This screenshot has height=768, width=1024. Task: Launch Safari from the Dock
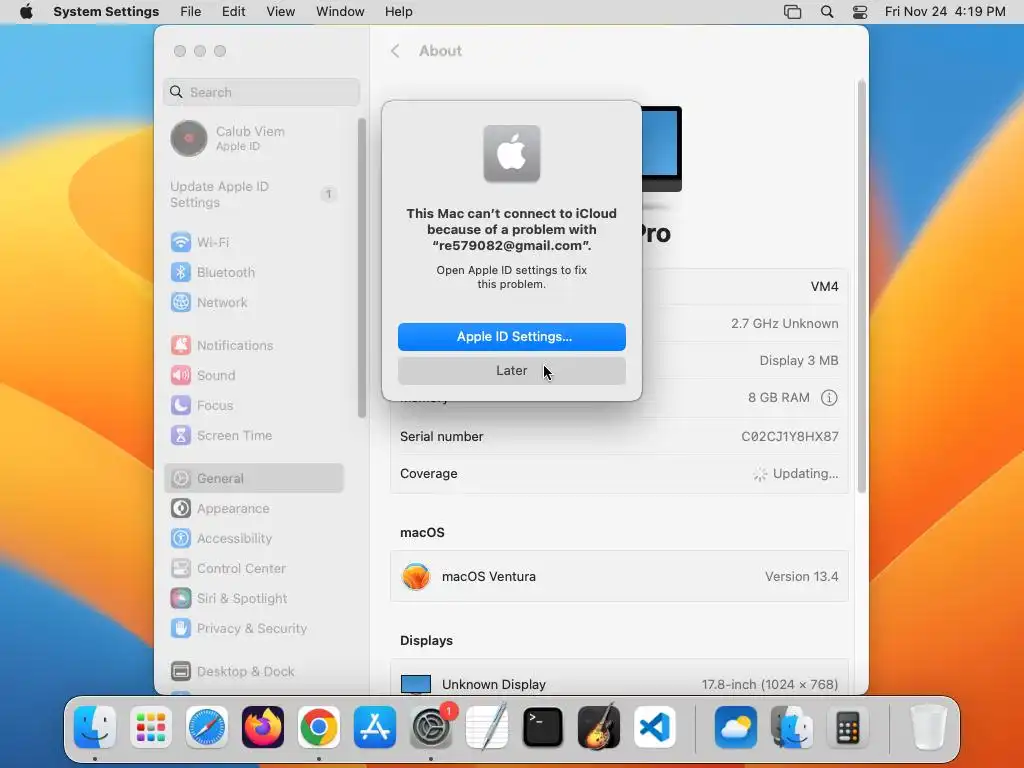207,728
